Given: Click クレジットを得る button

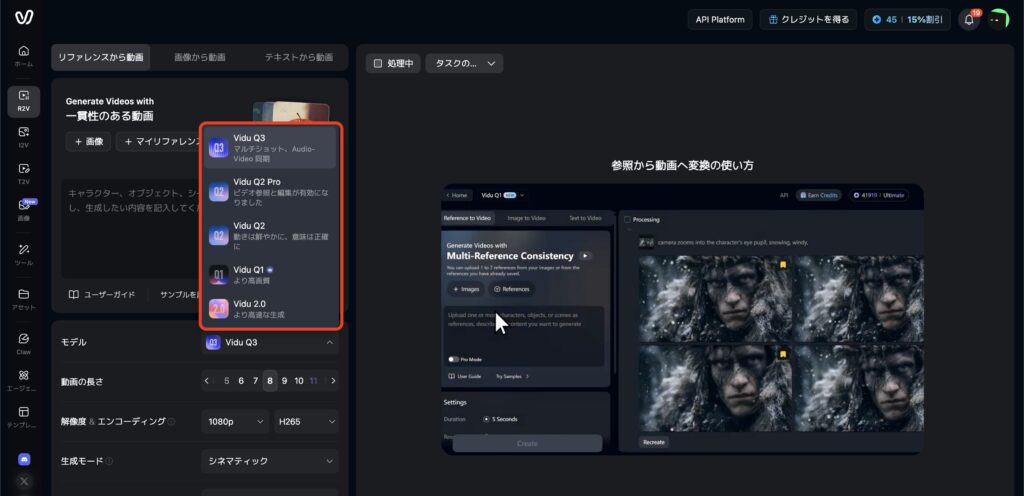Looking at the screenshot, I should click(x=808, y=20).
